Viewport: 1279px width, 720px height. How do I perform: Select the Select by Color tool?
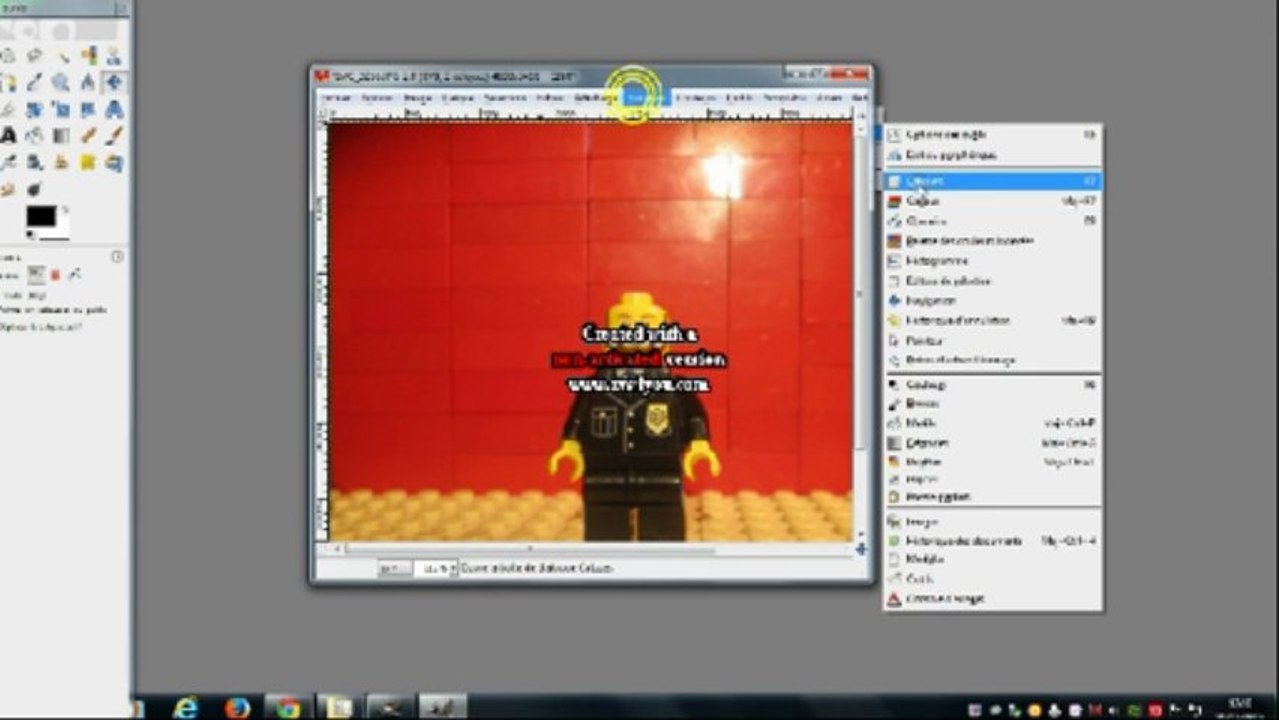(88, 56)
